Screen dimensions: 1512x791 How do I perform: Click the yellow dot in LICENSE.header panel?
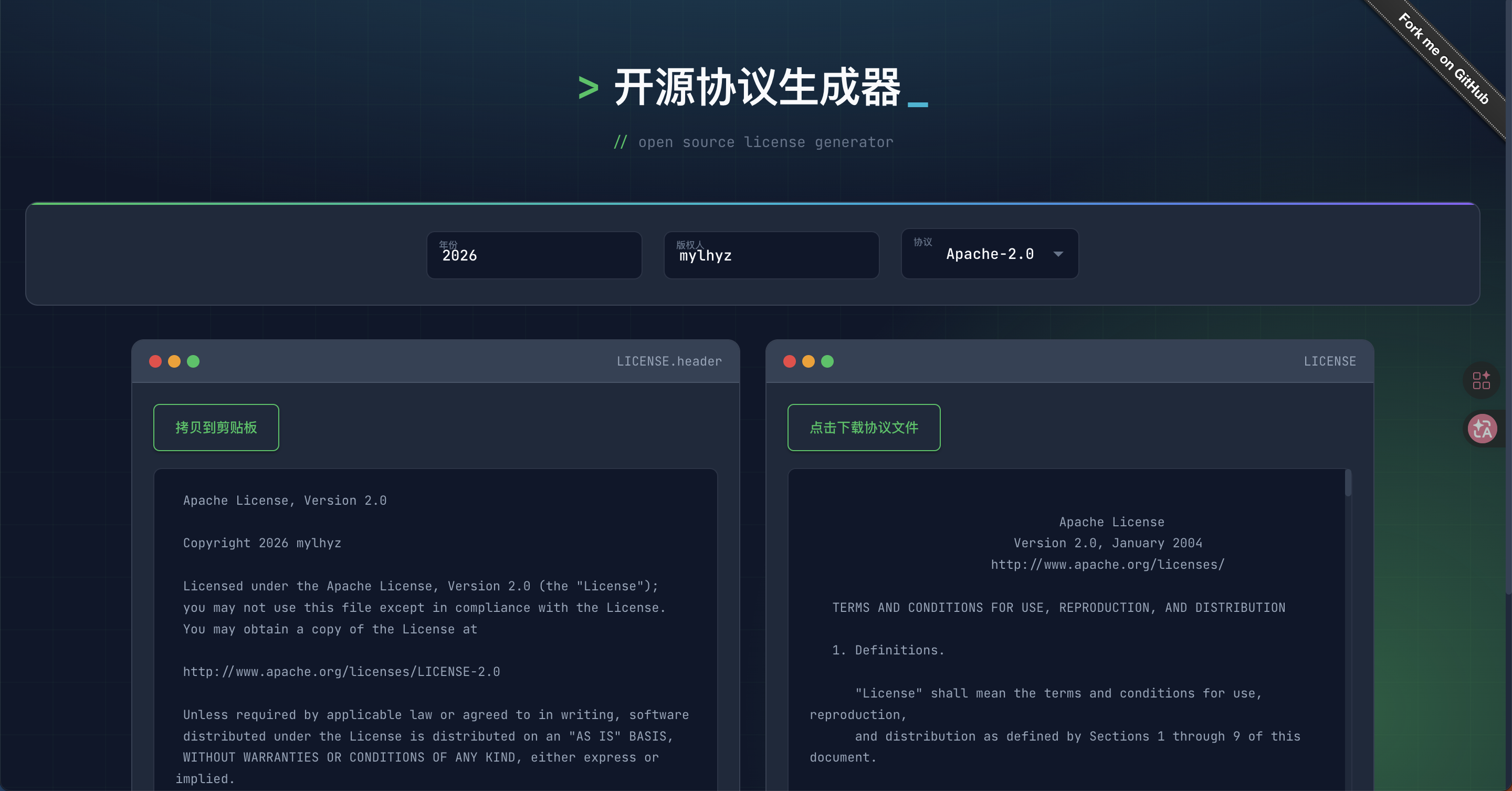point(174,361)
